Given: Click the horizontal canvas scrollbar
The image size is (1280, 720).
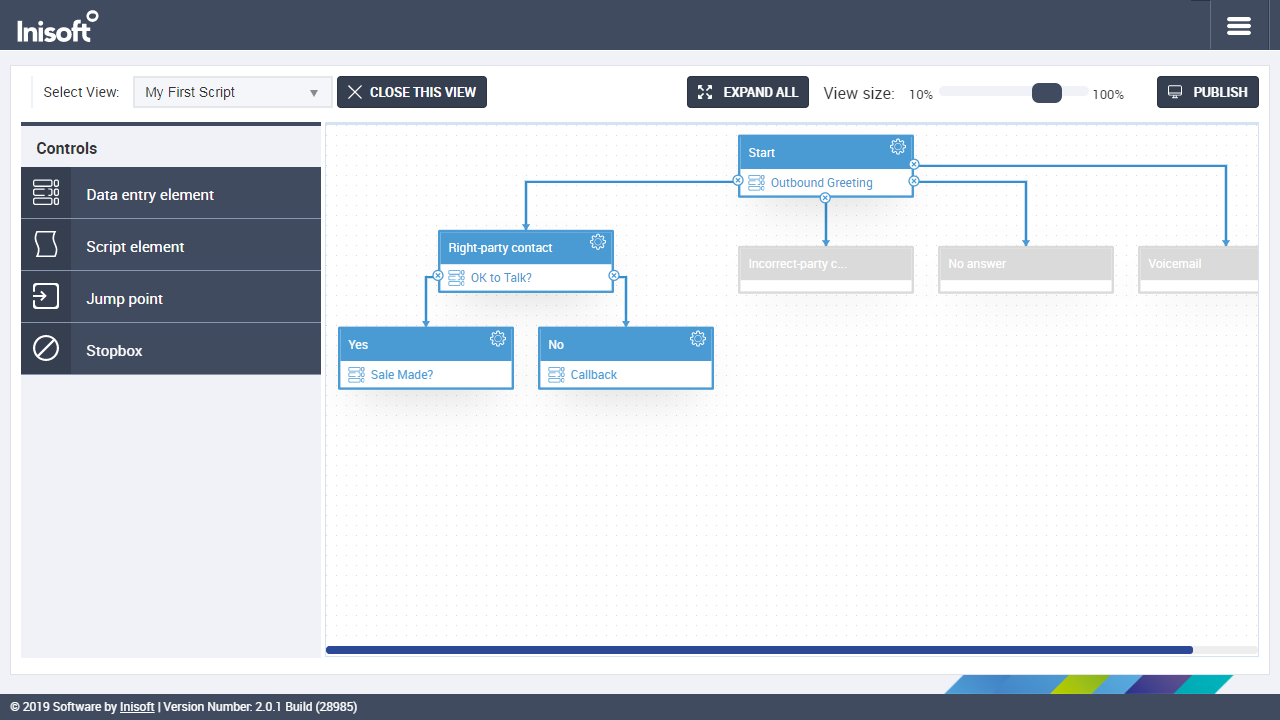Looking at the screenshot, I should [759, 650].
